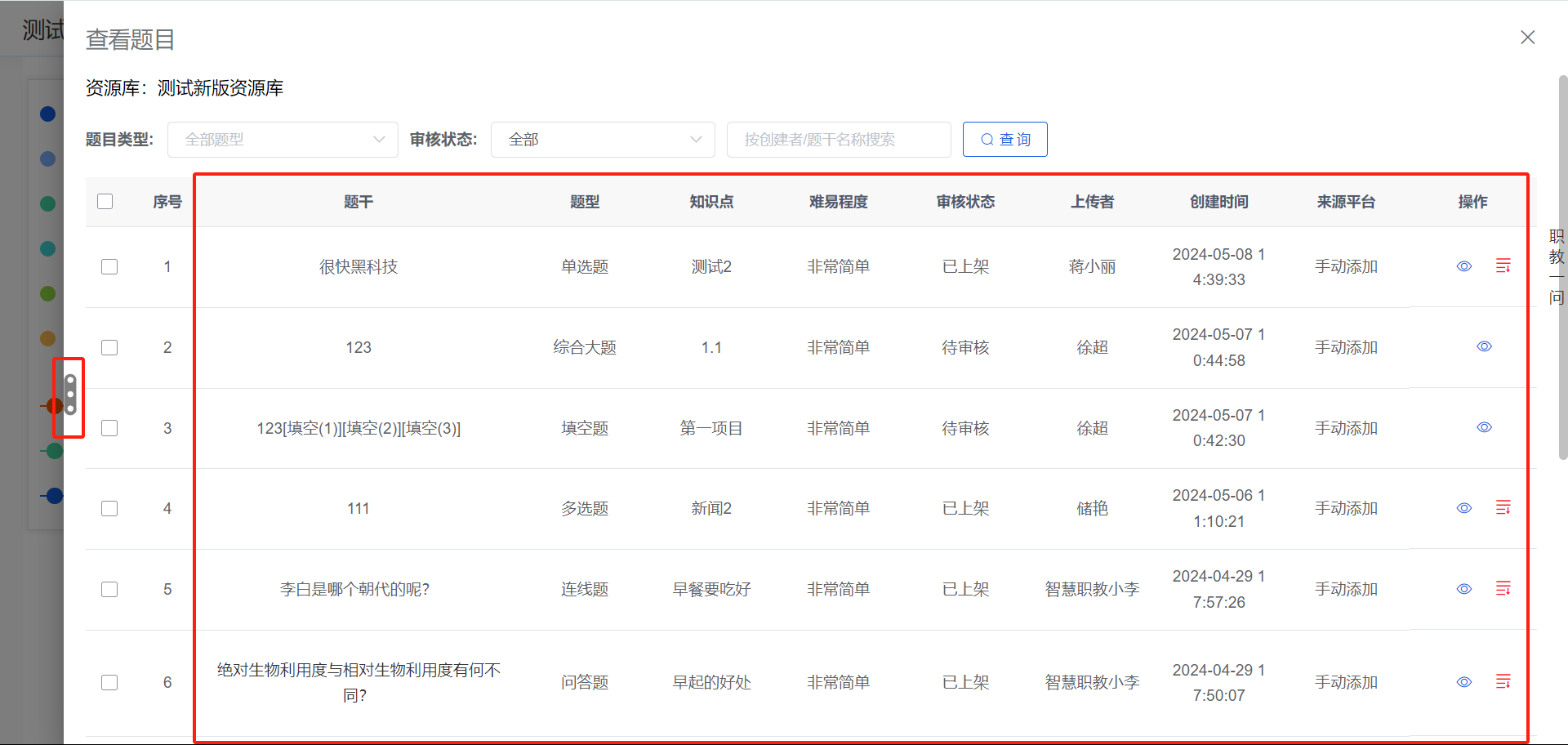Check the select-all checkbox in table header

pyautogui.click(x=105, y=201)
